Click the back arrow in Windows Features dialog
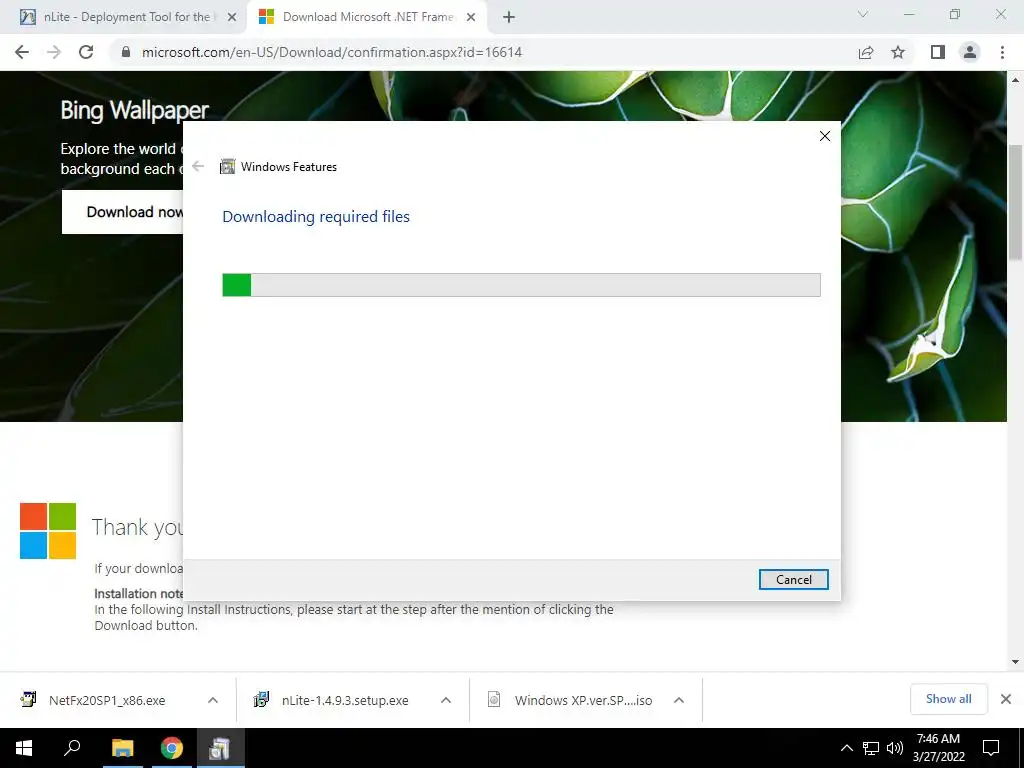Viewport: 1024px width, 768px height. [x=198, y=167]
